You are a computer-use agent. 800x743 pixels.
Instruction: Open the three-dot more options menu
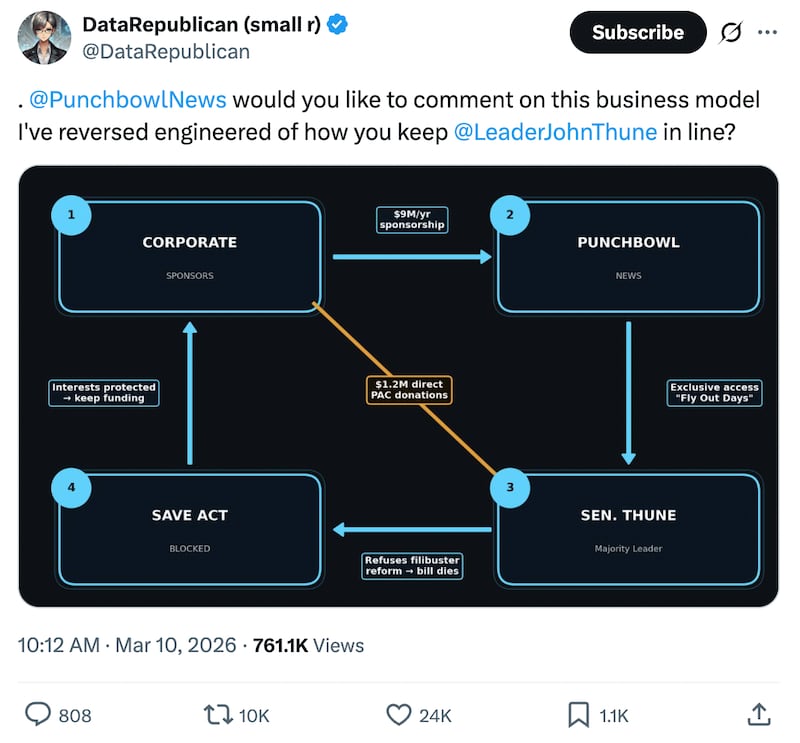pos(767,32)
